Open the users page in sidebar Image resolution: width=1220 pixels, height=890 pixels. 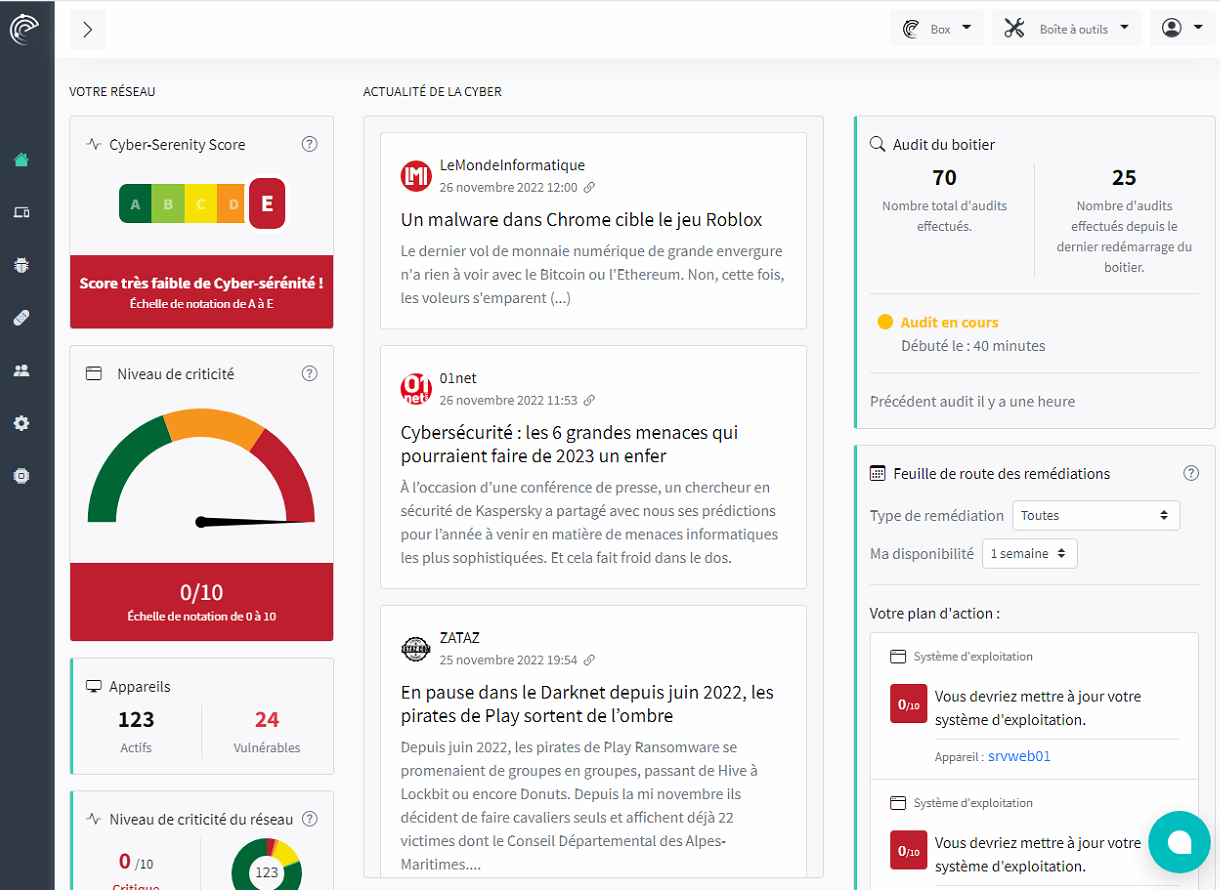21,370
